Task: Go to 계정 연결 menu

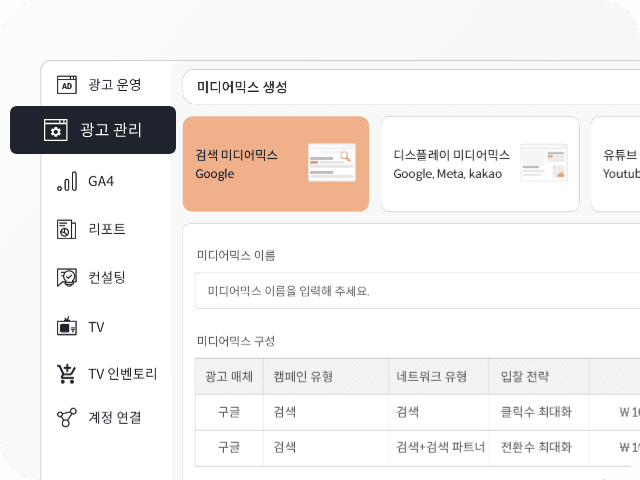Action: pyautogui.click(x=115, y=418)
